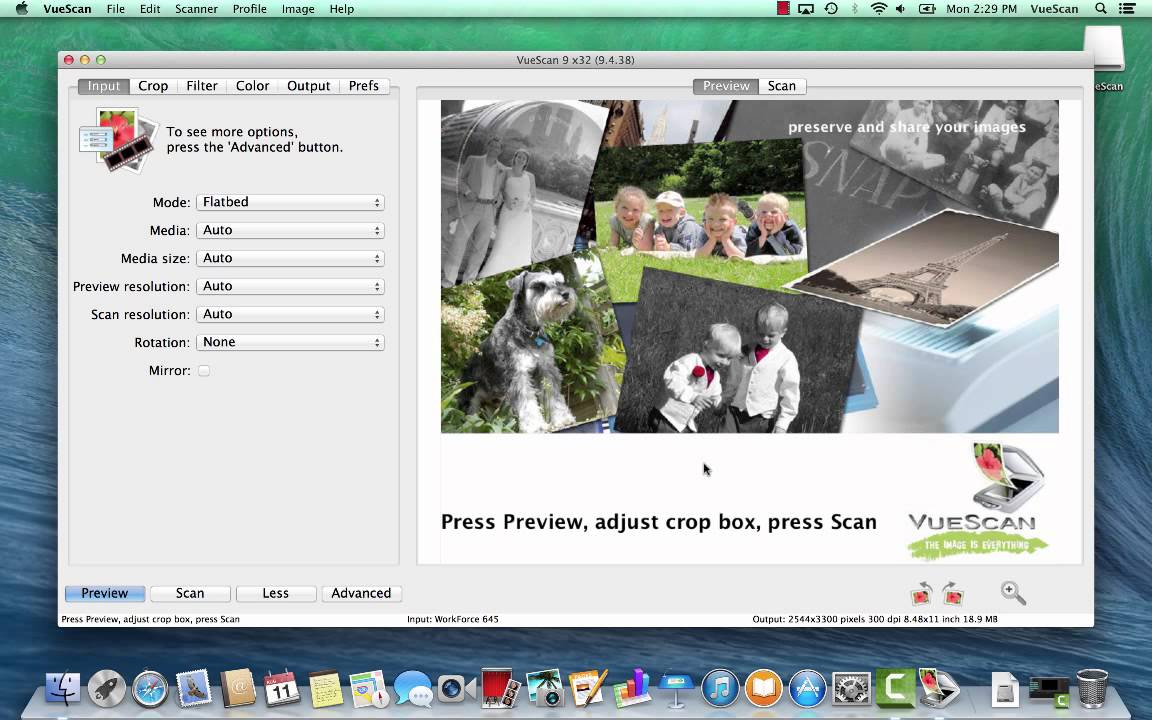
Task: Select the zoom-in magnifier icon
Action: 1013,593
